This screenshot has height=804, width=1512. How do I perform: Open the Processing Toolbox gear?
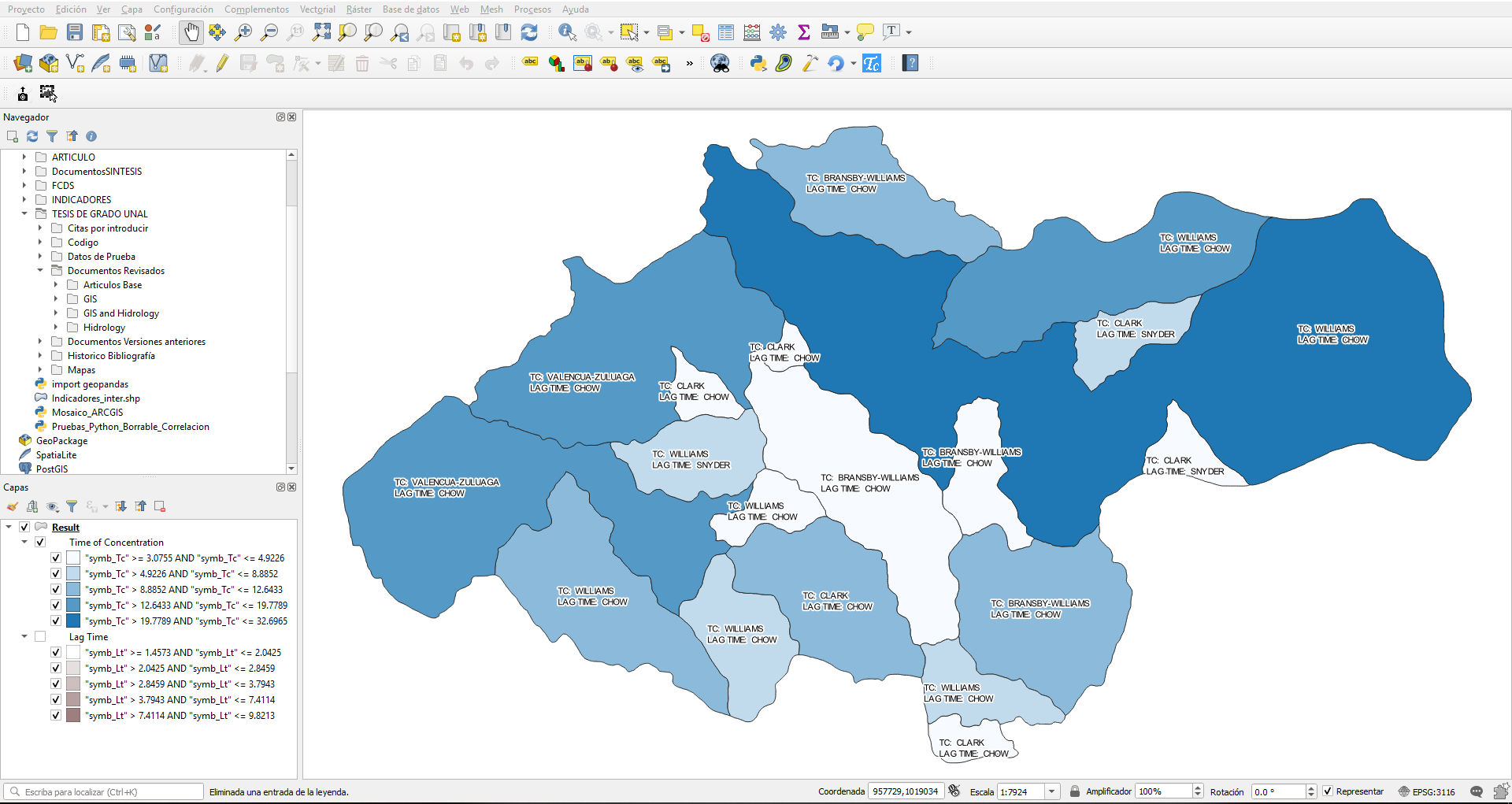pos(778,32)
